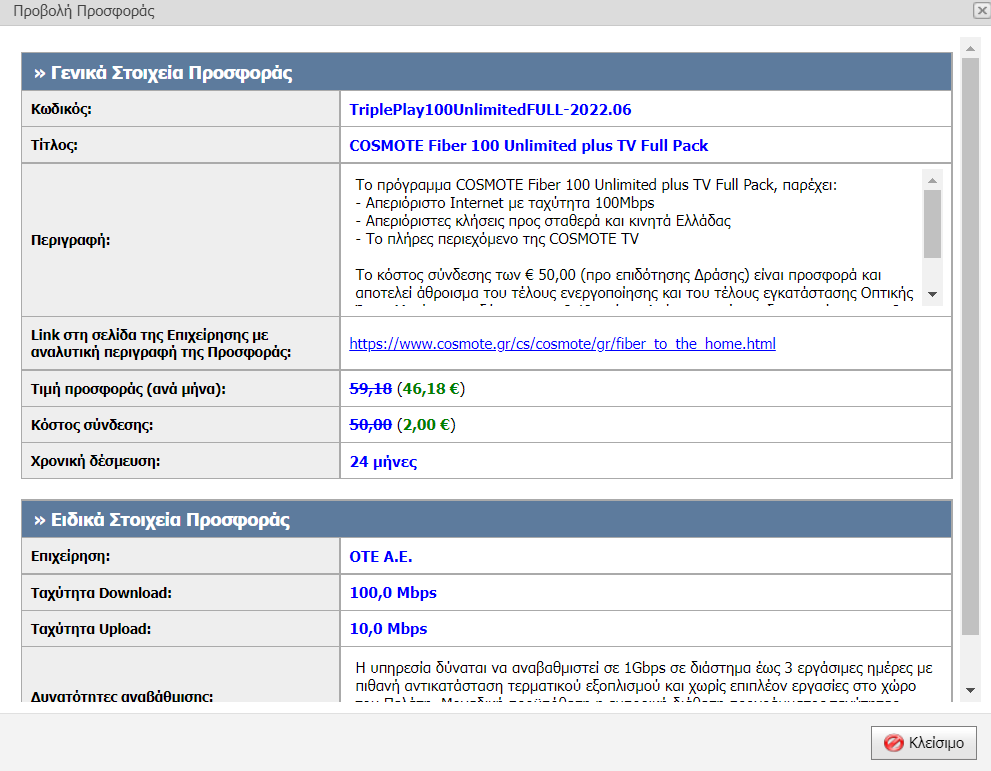Click the Κωδικός: label
This screenshot has height=771, width=991.
point(61,109)
